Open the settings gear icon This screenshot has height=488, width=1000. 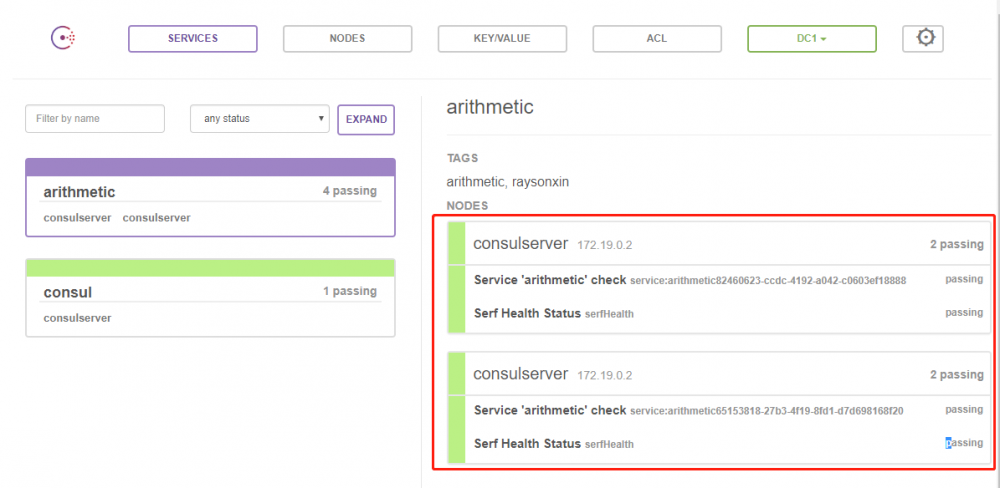coord(923,38)
